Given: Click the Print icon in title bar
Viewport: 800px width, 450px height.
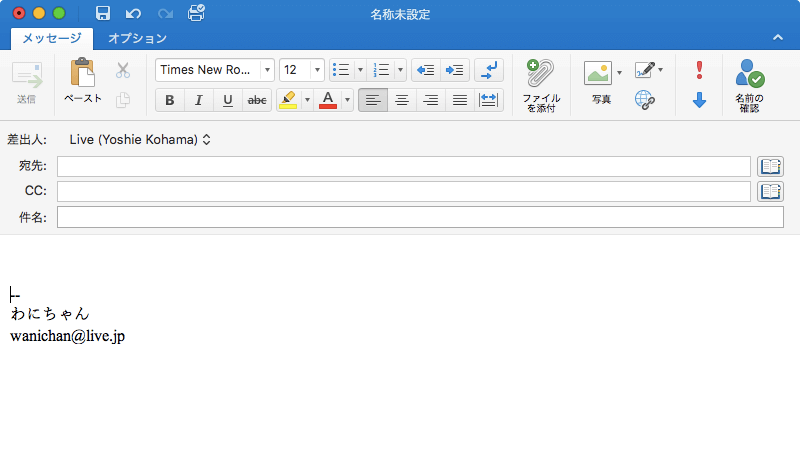Looking at the screenshot, I should [196, 13].
